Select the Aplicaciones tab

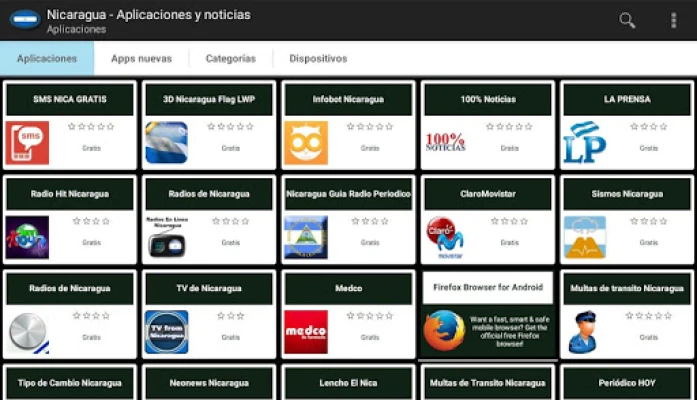click(x=47, y=59)
